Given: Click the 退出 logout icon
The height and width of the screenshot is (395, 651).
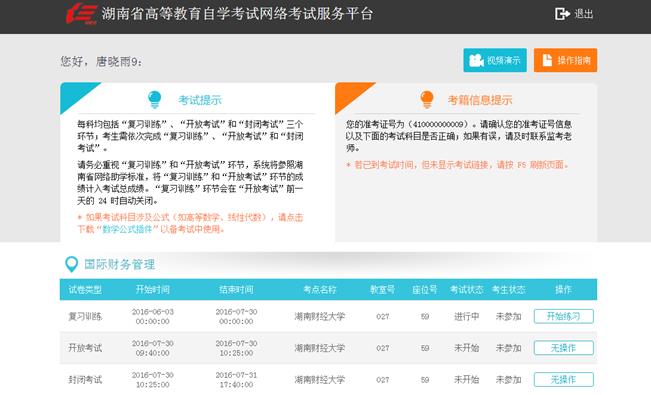Looking at the screenshot, I should point(562,14).
